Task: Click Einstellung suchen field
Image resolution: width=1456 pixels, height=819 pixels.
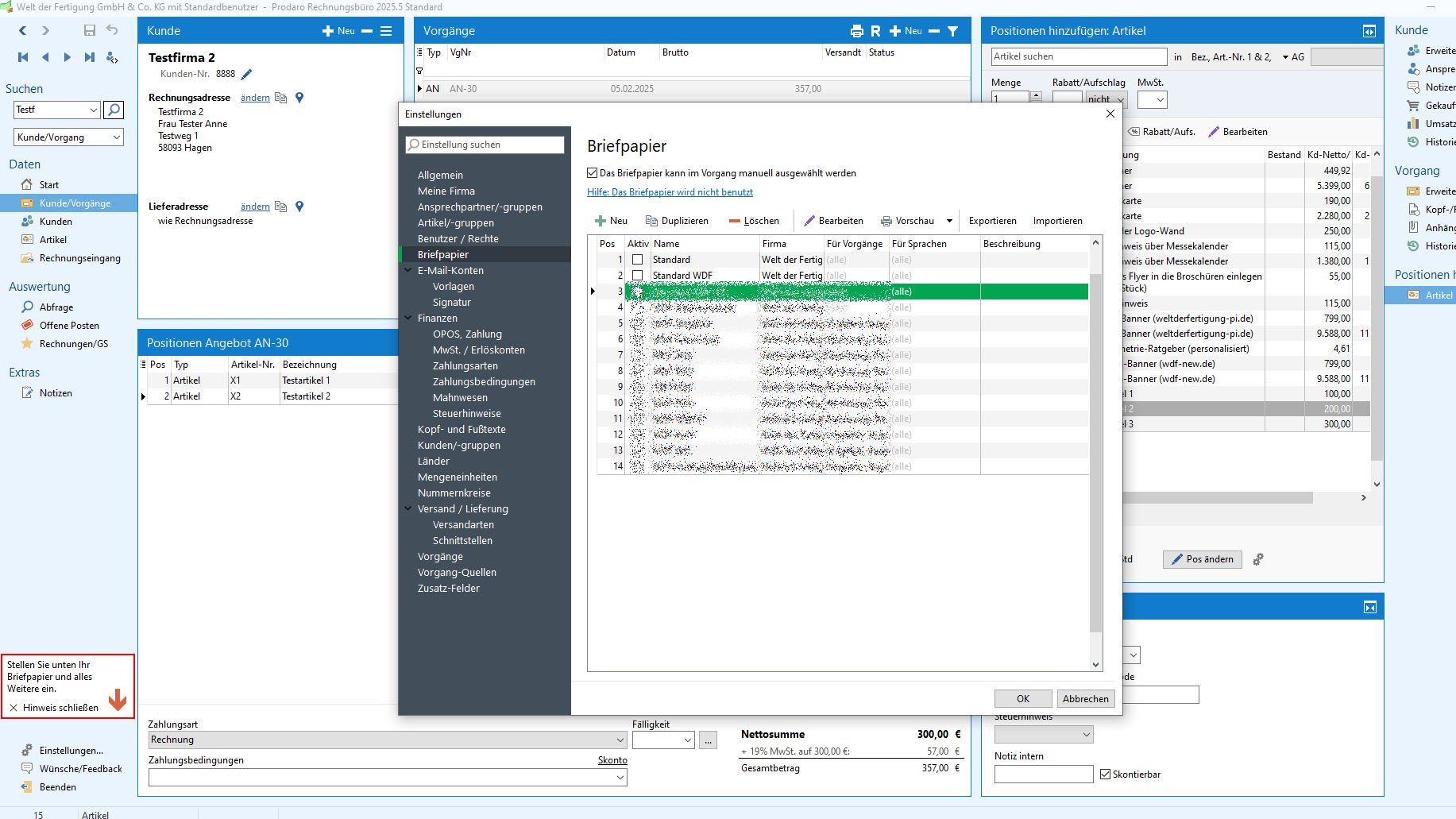Action: [x=485, y=145]
